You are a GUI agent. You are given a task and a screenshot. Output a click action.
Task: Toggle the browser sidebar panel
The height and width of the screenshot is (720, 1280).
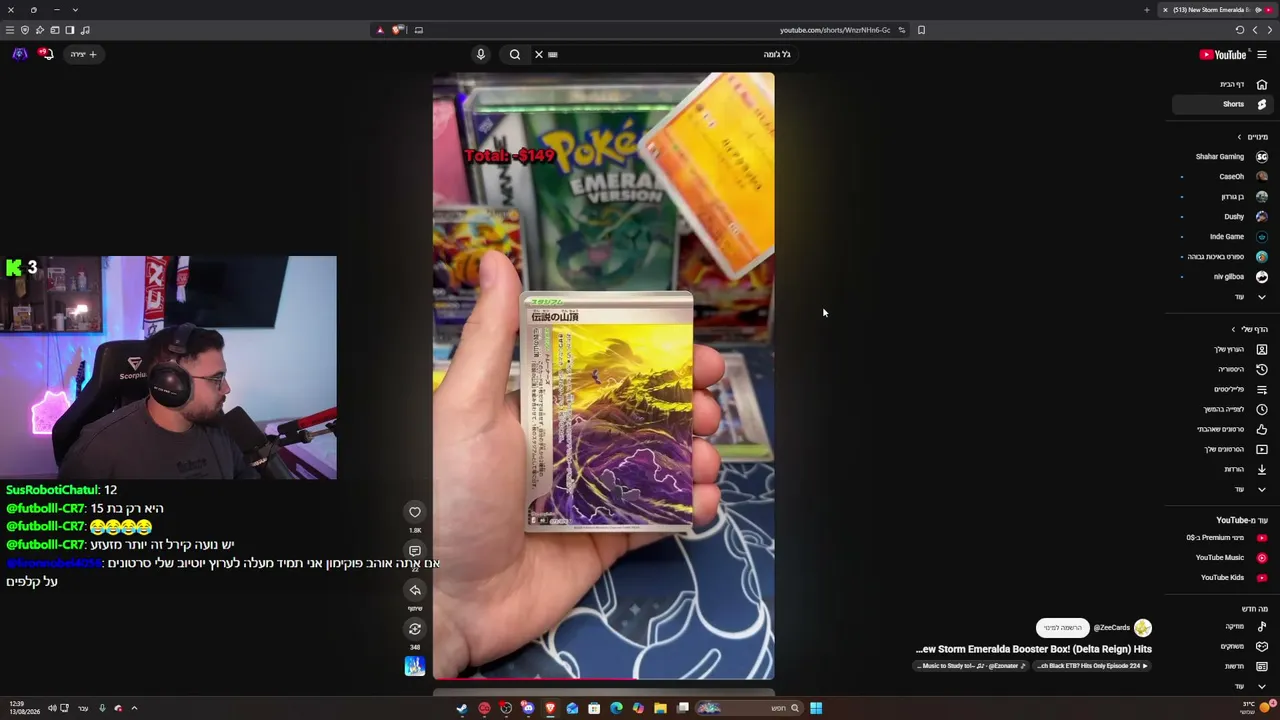click(70, 30)
